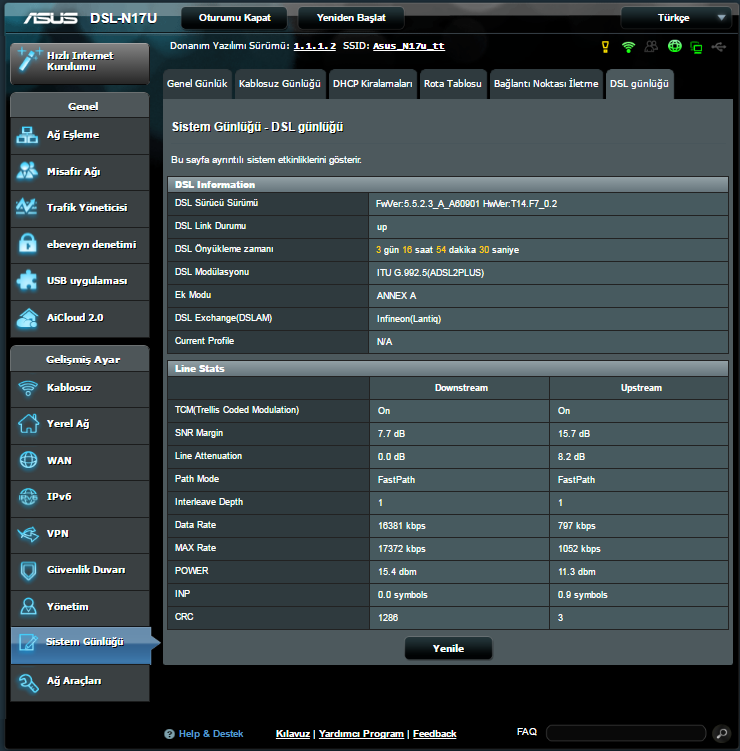Click the upstream Data Rate 797 kbps
This screenshot has height=751, width=740.
[x=577, y=526]
